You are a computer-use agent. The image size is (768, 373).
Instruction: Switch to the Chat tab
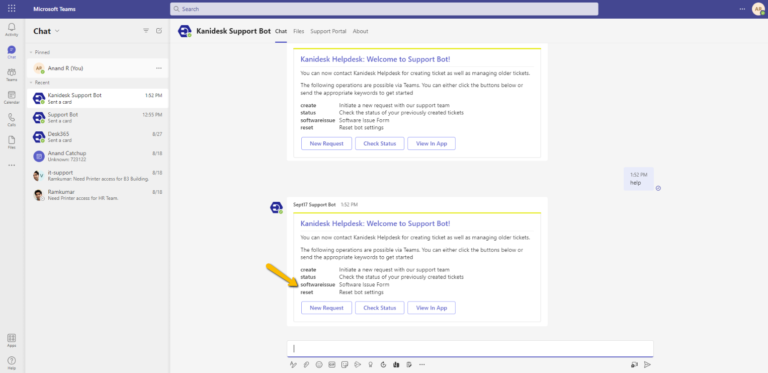pos(281,31)
